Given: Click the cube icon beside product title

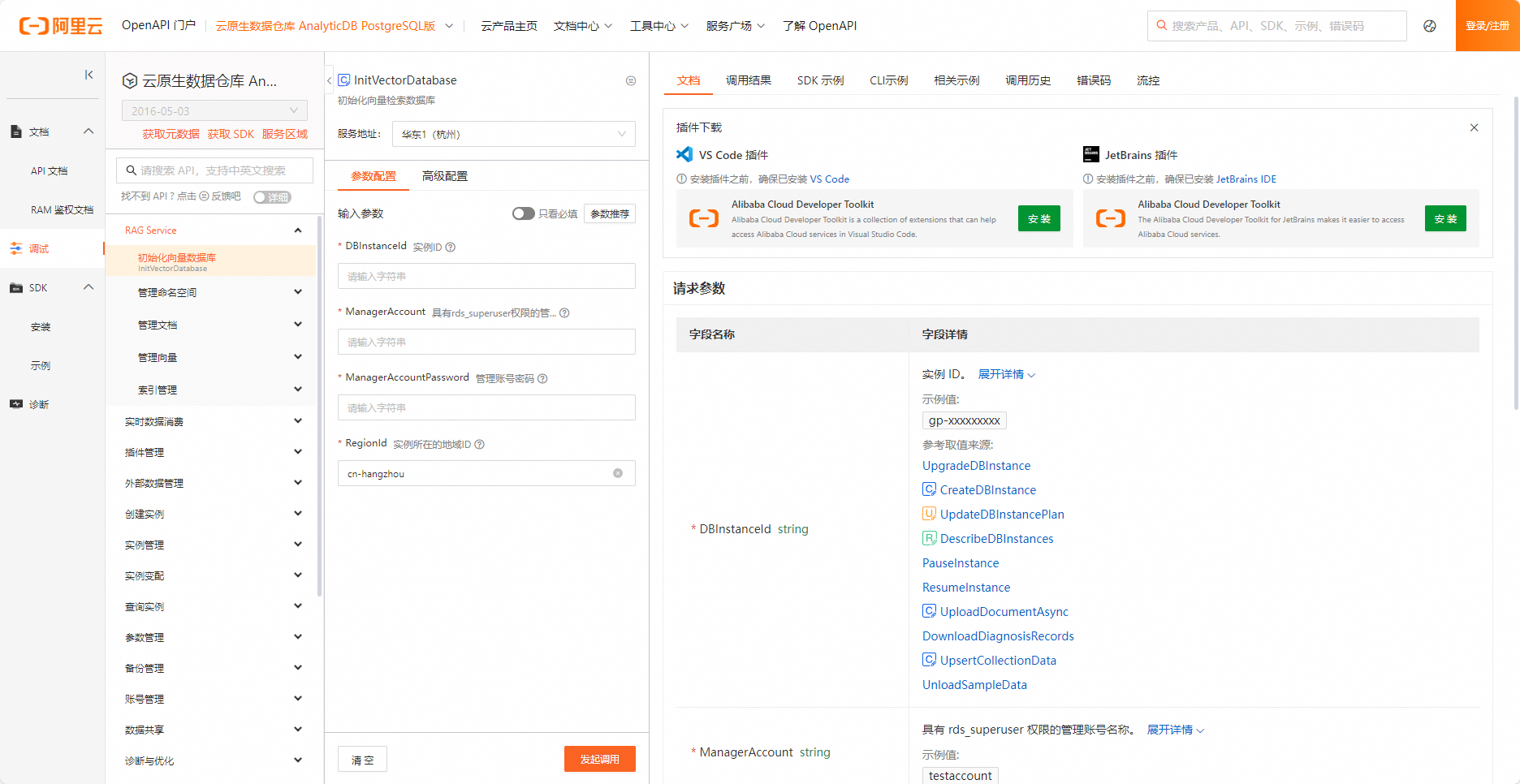Looking at the screenshot, I should pyautogui.click(x=130, y=80).
